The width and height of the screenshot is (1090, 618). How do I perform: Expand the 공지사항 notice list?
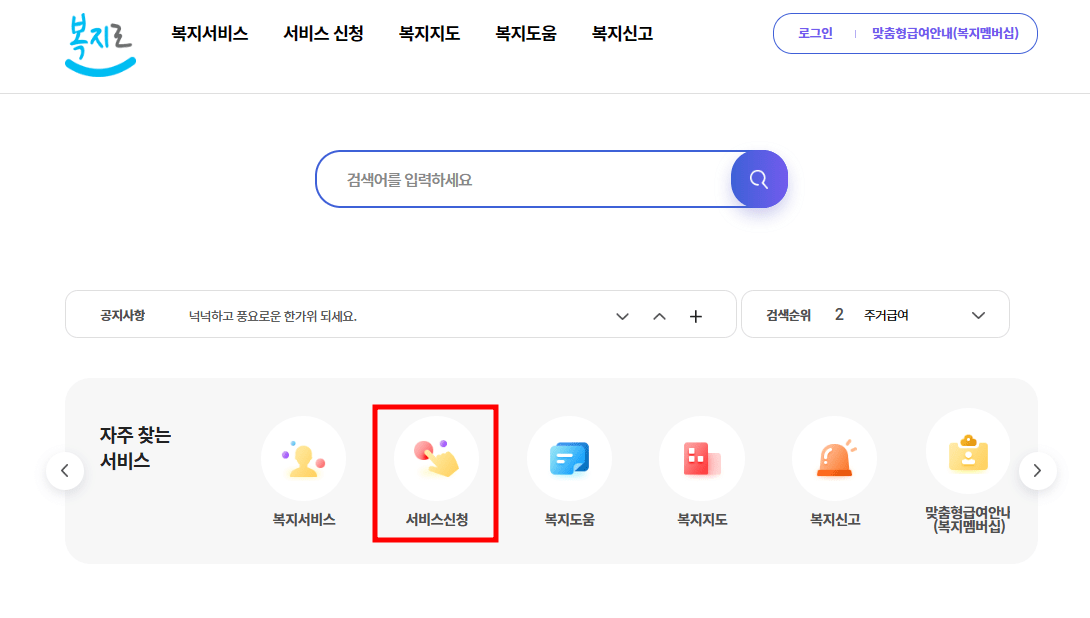coord(622,314)
